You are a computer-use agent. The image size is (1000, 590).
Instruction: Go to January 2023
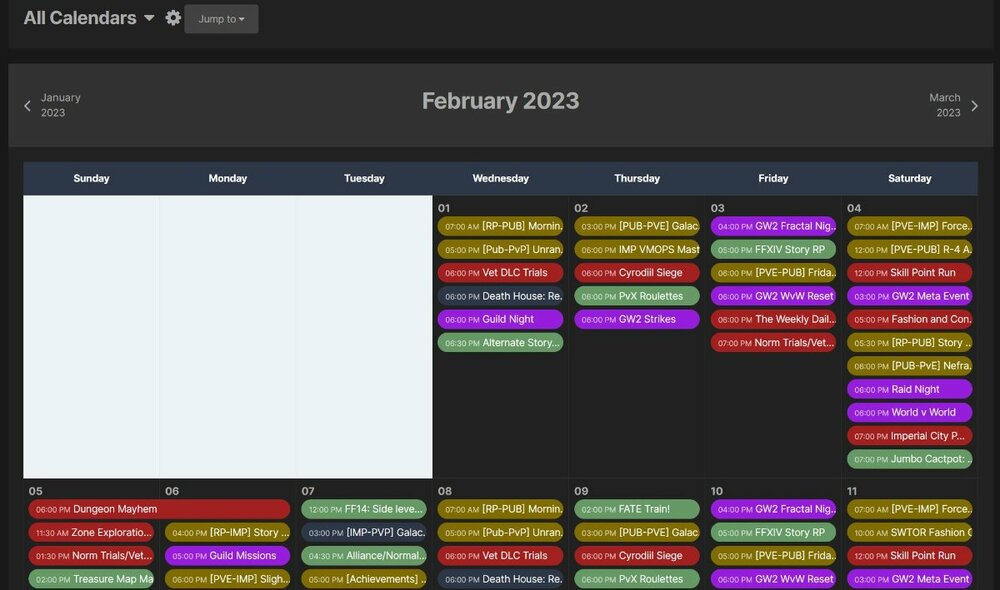pyautogui.click(x=60, y=105)
